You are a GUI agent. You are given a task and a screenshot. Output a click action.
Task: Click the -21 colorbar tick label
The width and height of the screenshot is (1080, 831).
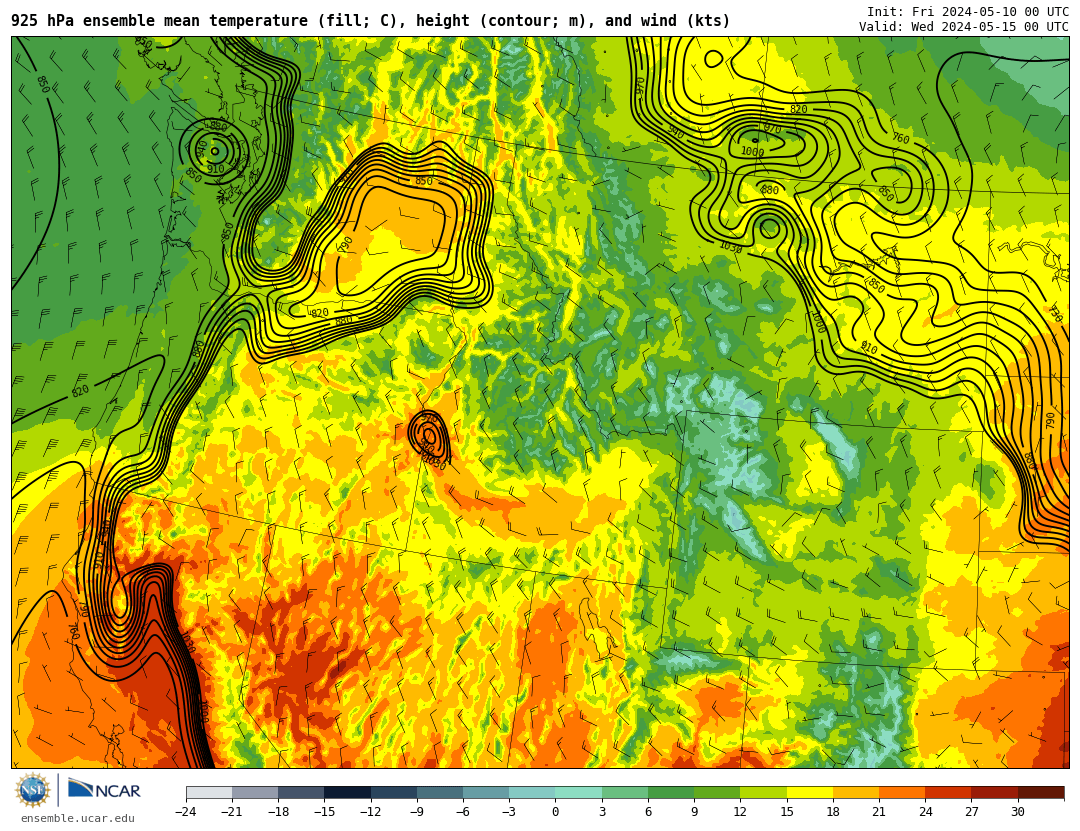click(x=232, y=812)
